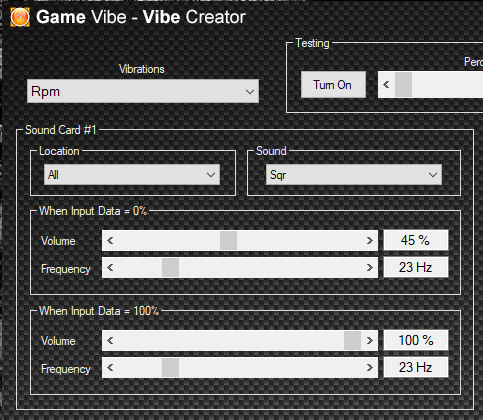
Task: Click the 0% Volume slider thumb
Action: (228, 240)
